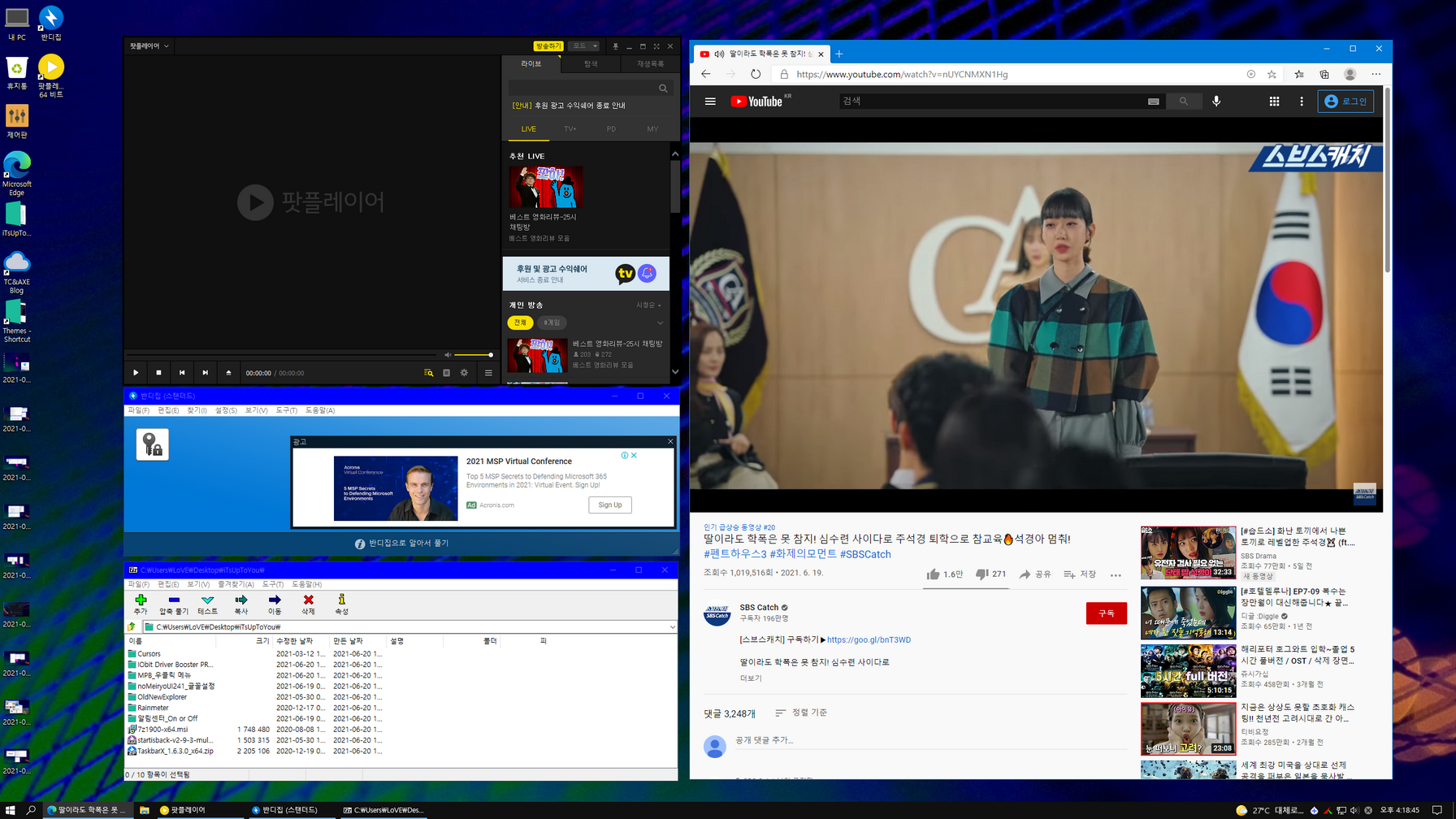
Task: Select TV+ tab in PotPlayer live panel
Action: 570,129
